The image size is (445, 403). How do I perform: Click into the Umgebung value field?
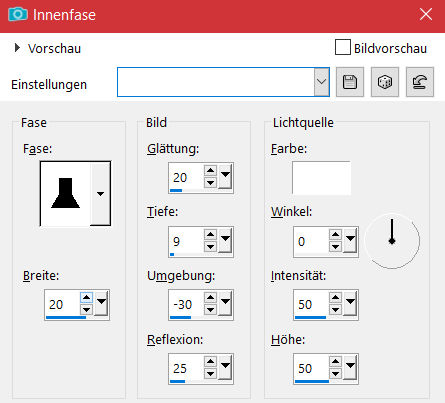(x=186, y=304)
